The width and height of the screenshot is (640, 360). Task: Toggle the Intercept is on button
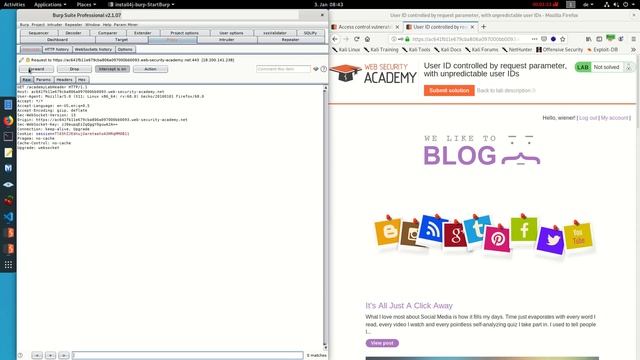coord(112,69)
